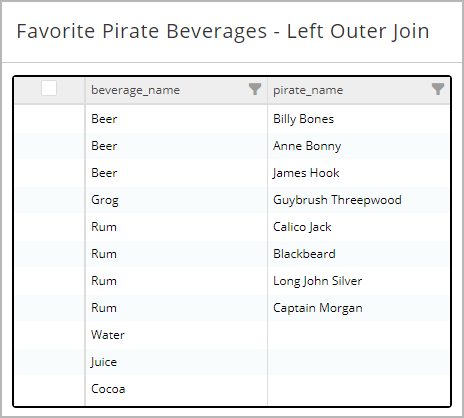Image resolution: width=464 pixels, height=418 pixels.
Task: Select the Captain Morgan cell
Action: point(358,308)
